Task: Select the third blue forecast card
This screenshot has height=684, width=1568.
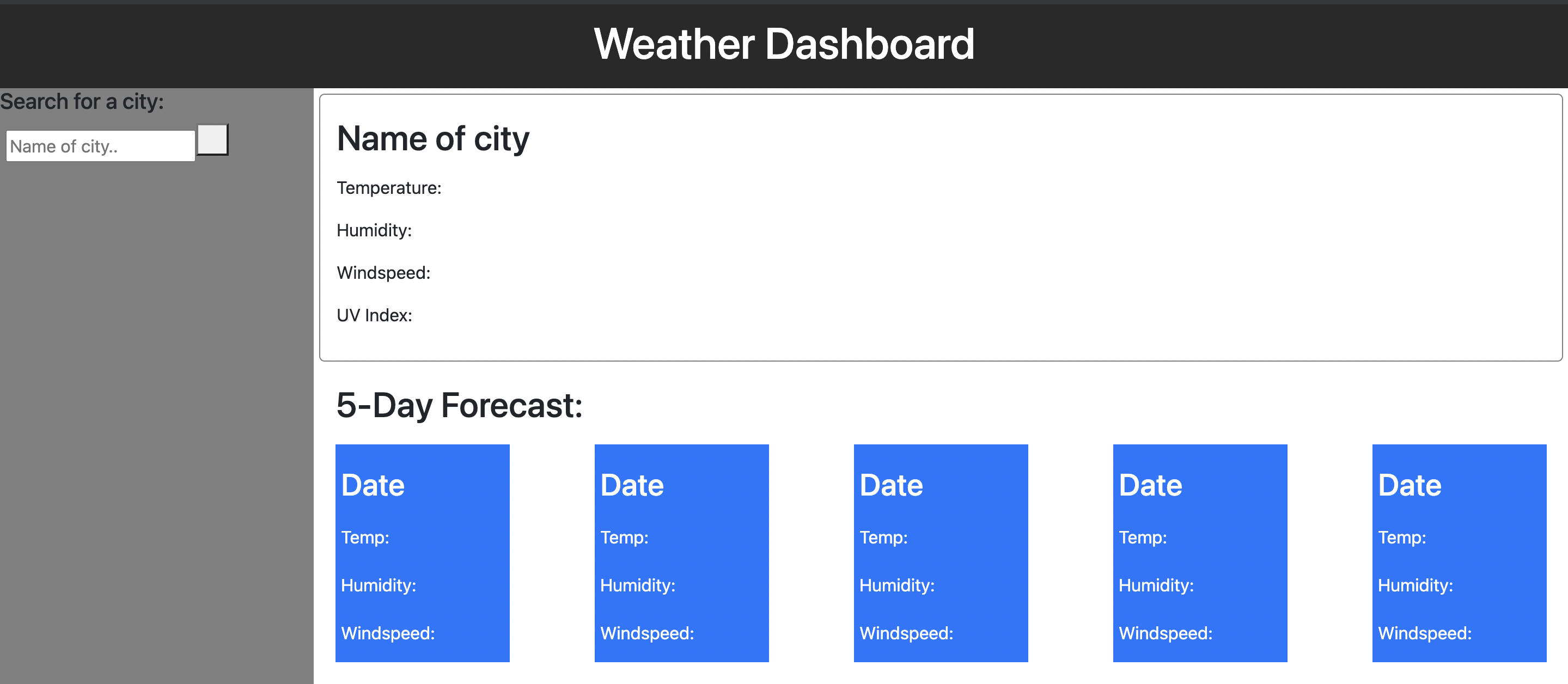Action: click(x=941, y=553)
